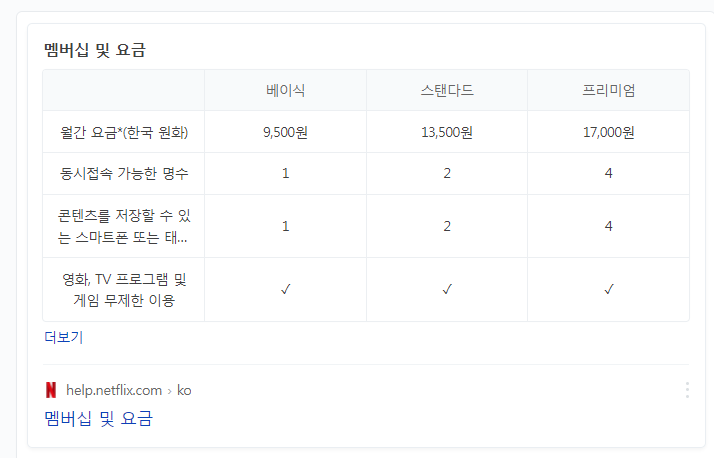Click the 멤버십 및 요금 card heading
This screenshot has height=458, width=714.
(x=95, y=50)
